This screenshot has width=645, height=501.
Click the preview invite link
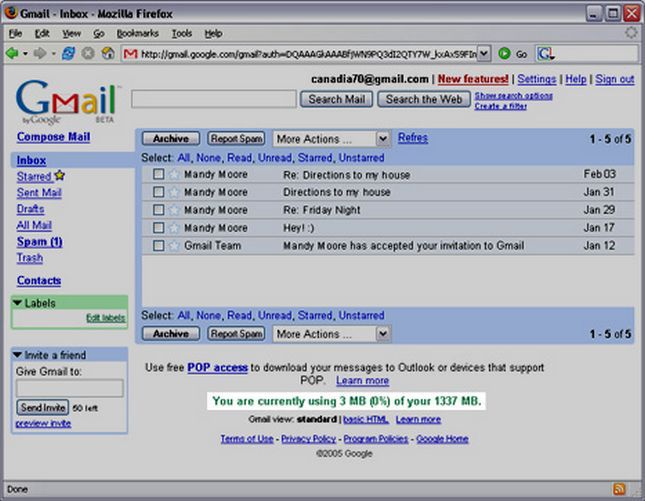click(43, 424)
